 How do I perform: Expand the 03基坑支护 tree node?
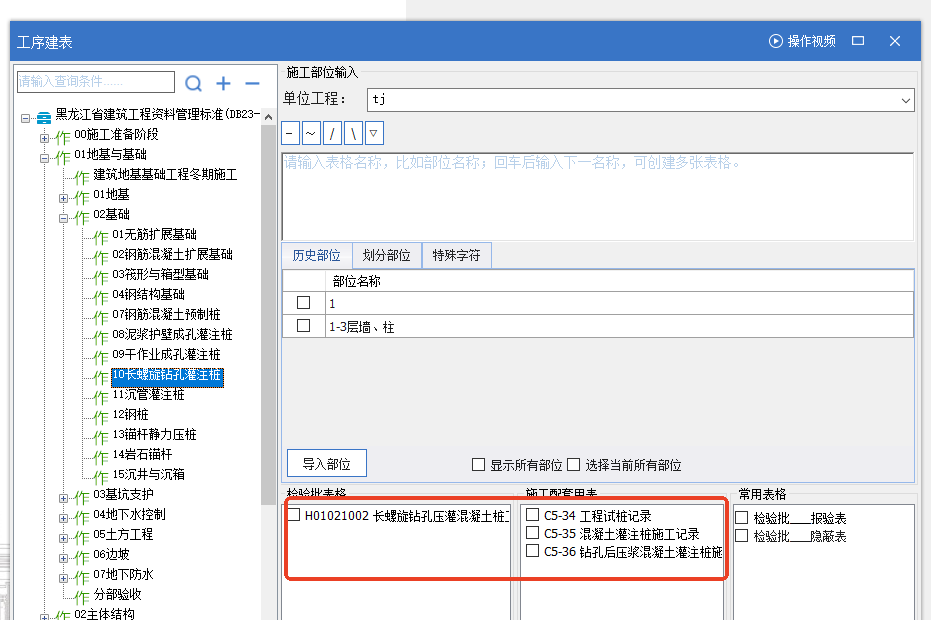(x=65, y=496)
